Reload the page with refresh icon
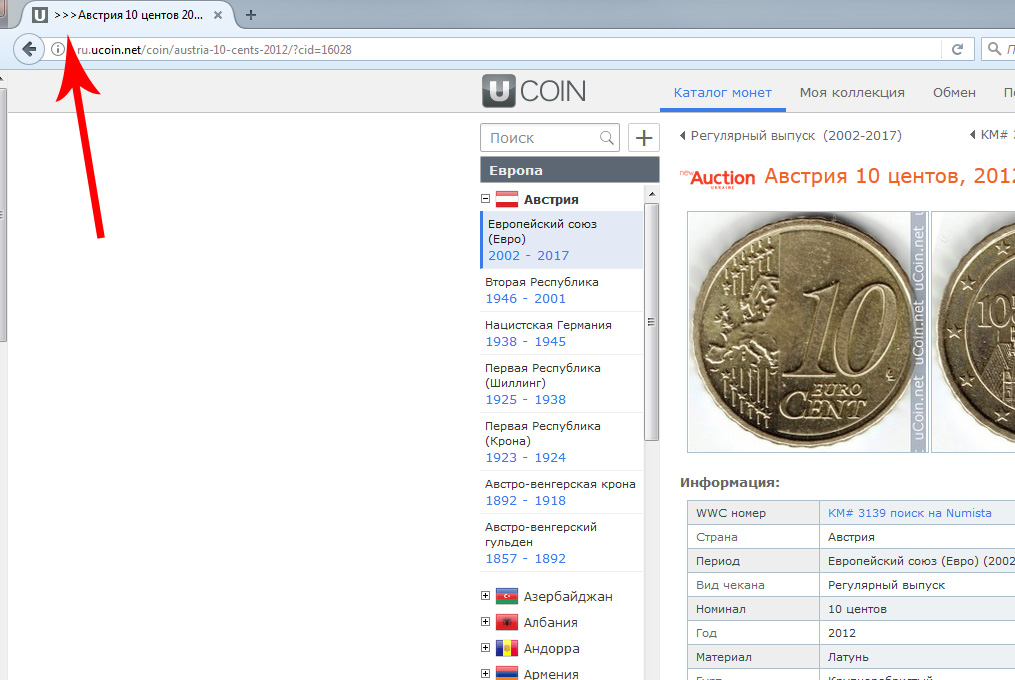Viewport: 1015px width, 680px height. (x=957, y=49)
